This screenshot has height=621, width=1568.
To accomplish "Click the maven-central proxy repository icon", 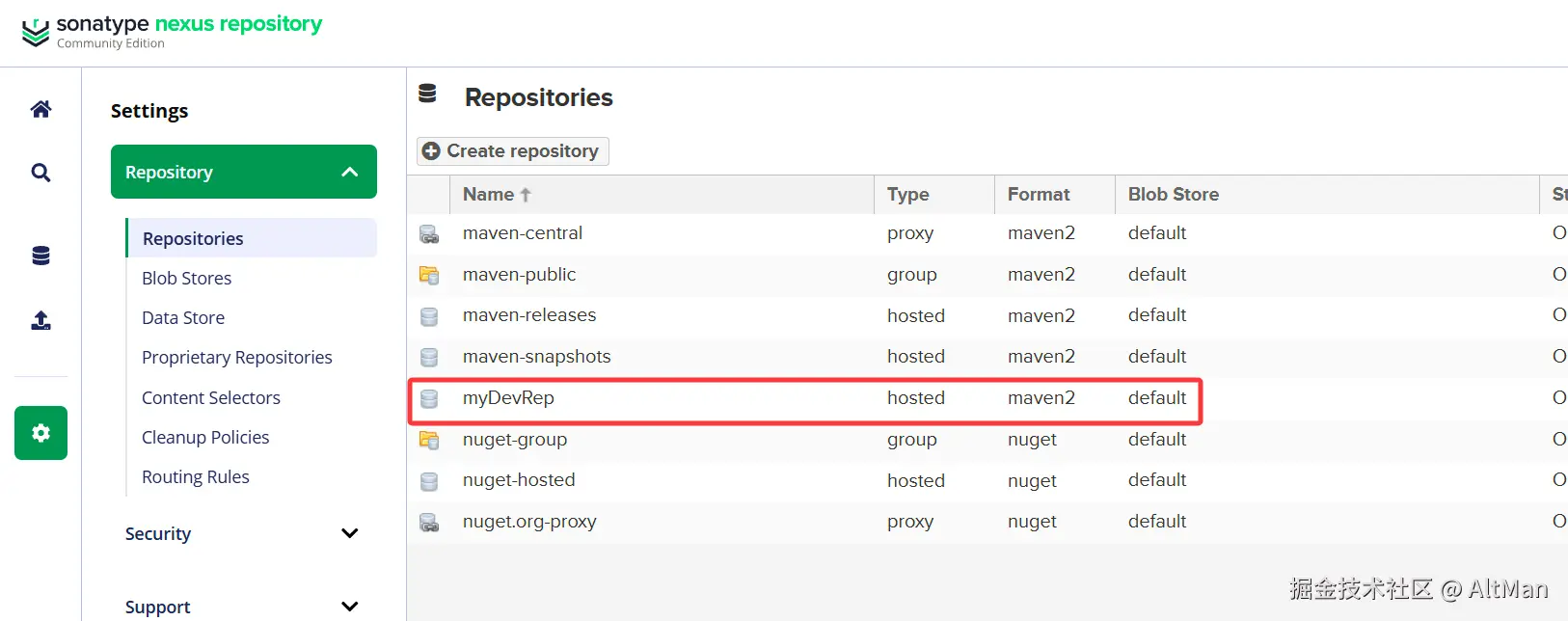I will pyautogui.click(x=429, y=234).
